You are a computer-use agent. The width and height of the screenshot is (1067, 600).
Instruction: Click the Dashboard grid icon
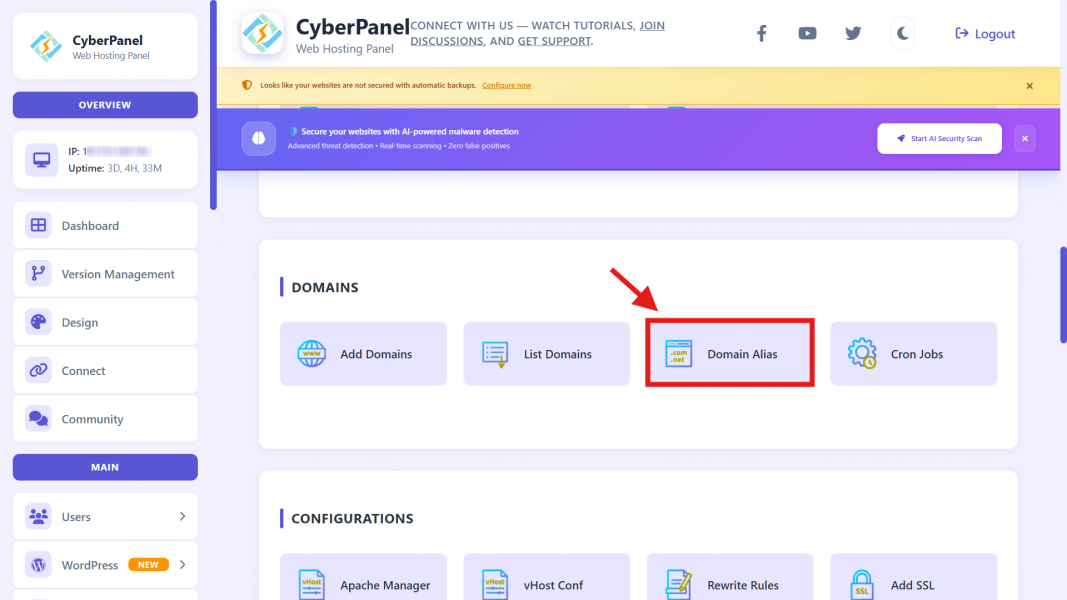coord(38,225)
